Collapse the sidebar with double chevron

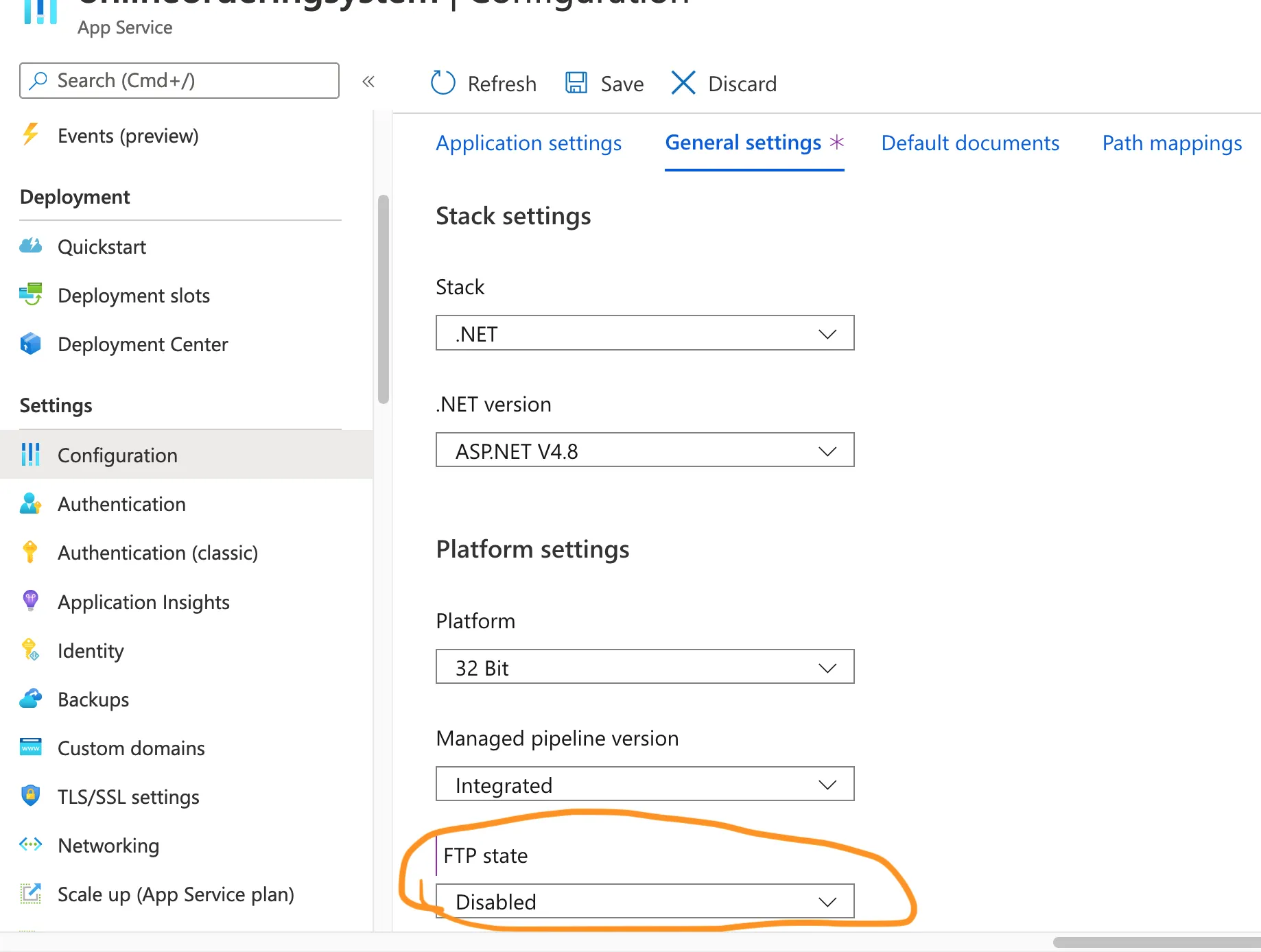click(368, 82)
